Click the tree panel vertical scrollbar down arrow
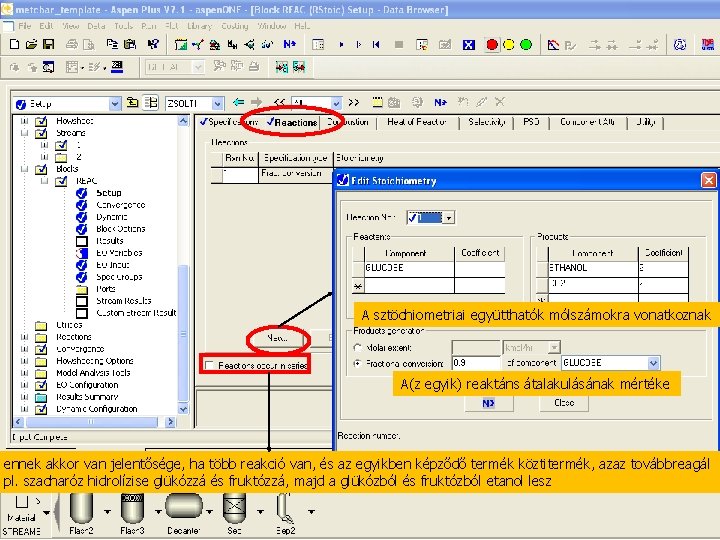This screenshot has height=540, width=720. point(183,409)
